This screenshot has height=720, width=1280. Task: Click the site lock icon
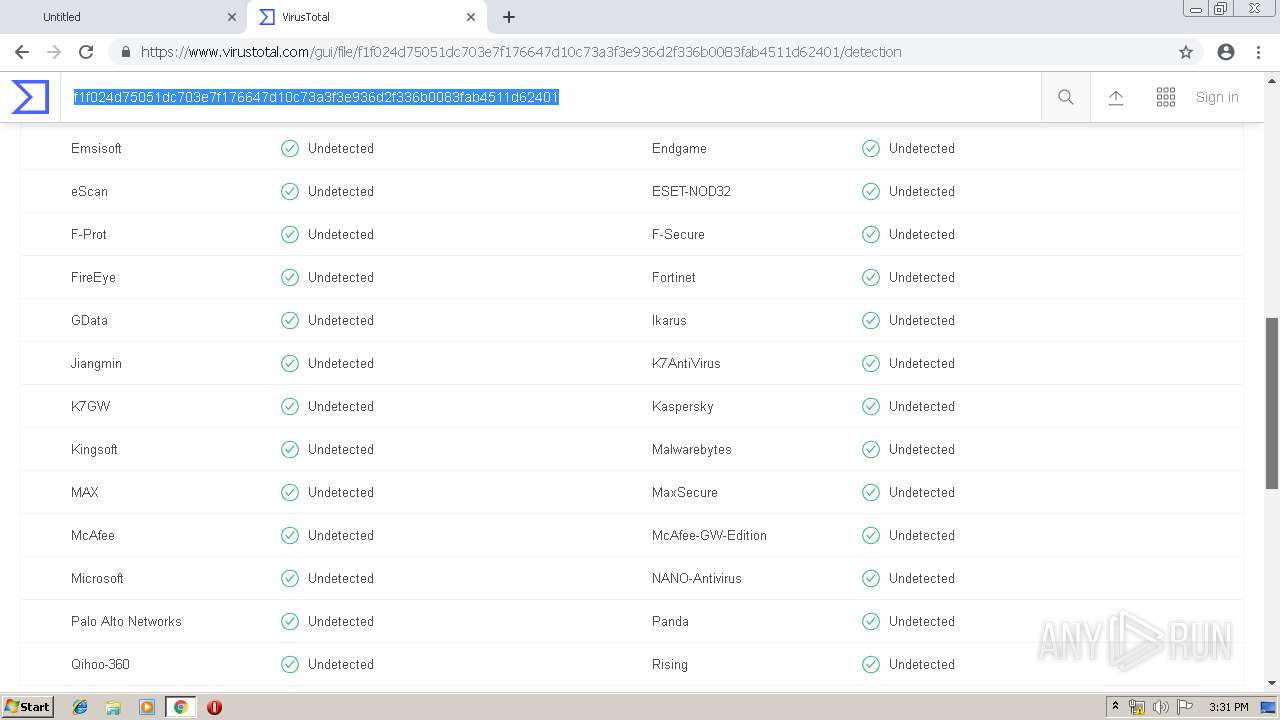coord(126,52)
